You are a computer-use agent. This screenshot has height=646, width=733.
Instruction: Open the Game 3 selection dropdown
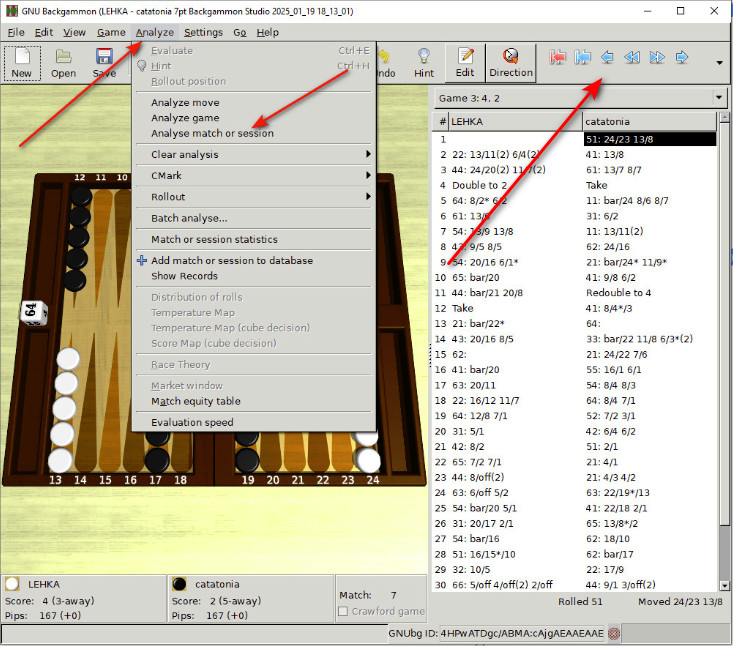pos(719,98)
